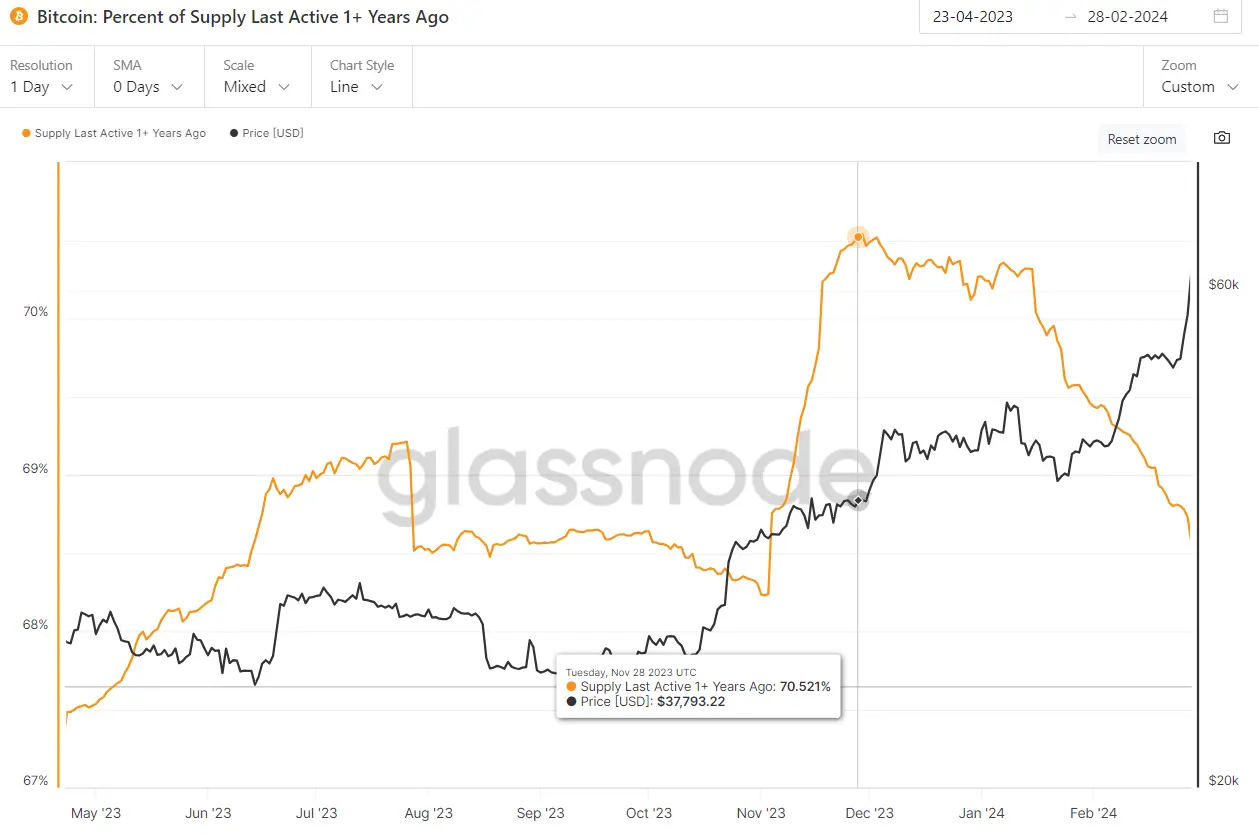Click the Reset zoom button
This screenshot has width=1259, height=835.
1141,138
